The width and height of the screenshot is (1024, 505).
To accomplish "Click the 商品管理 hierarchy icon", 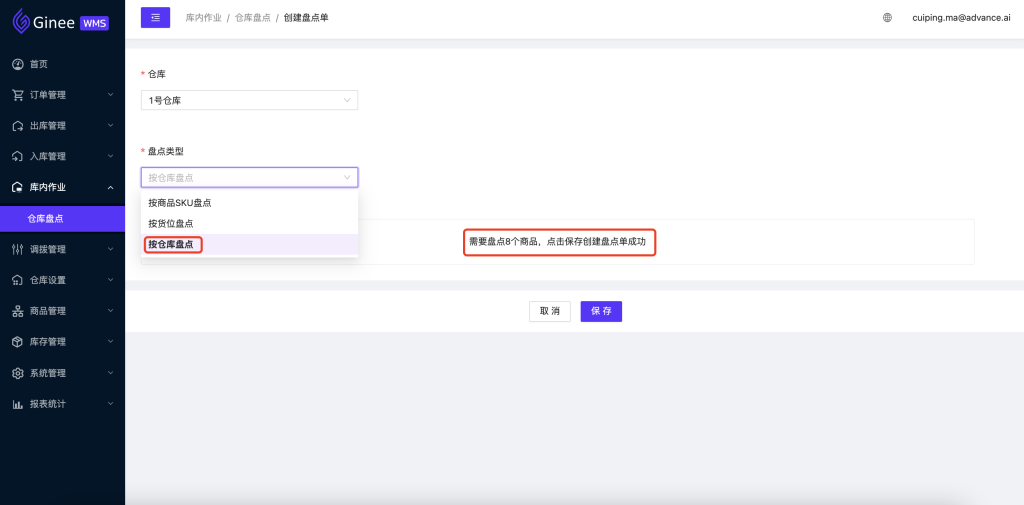I will click(18, 311).
